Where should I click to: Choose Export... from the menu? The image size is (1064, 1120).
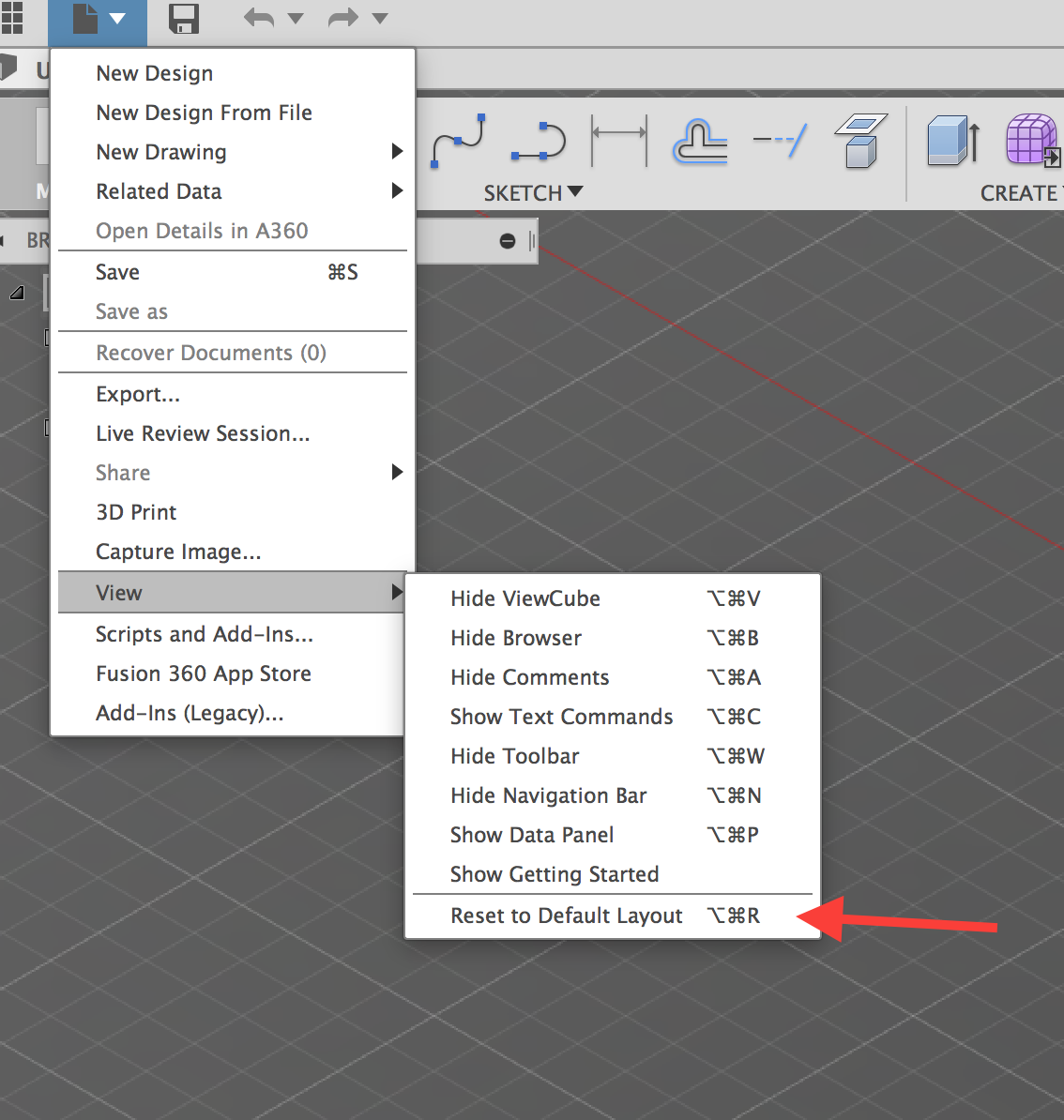point(233,394)
